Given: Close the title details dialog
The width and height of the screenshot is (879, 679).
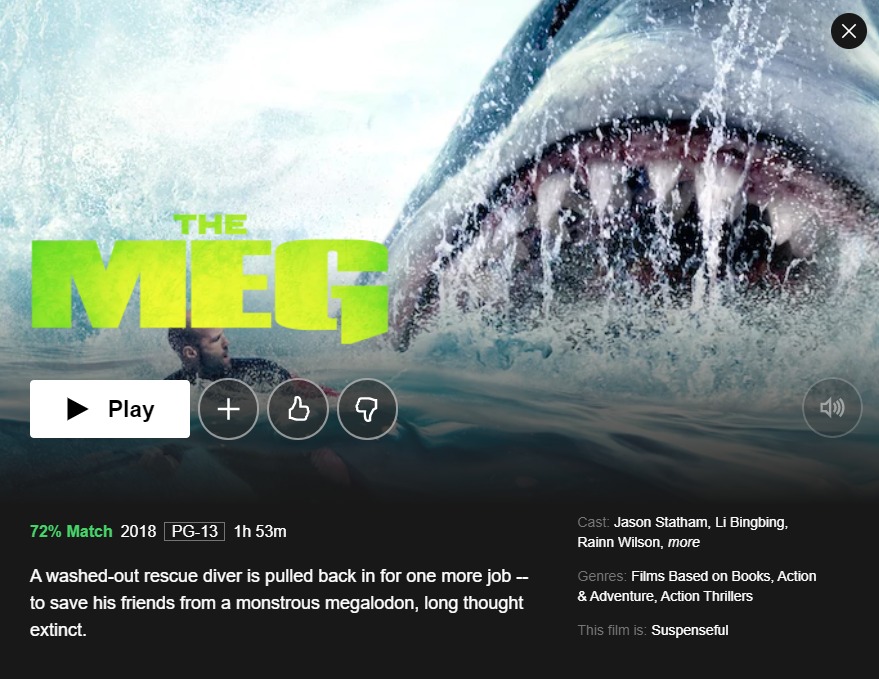Looking at the screenshot, I should pyautogui.click(x=849, y=31).
